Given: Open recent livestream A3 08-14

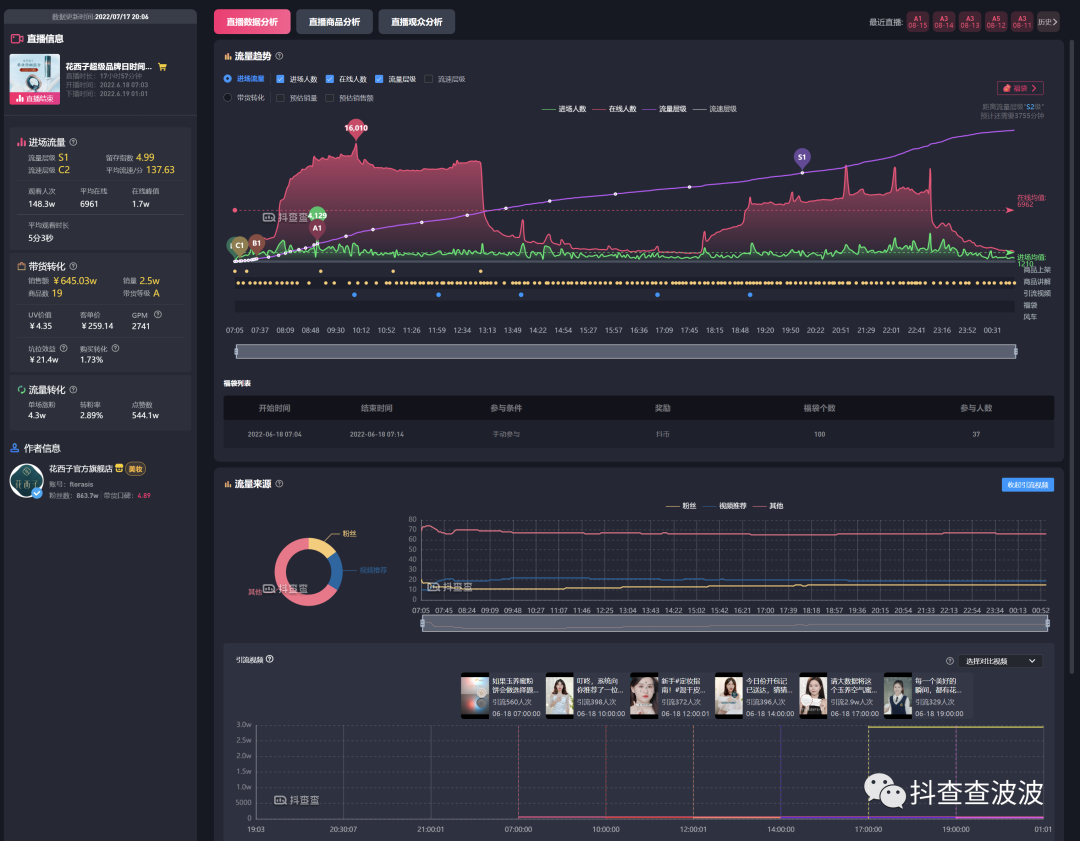Looking at the screenshot, I should tap(944, 22).
